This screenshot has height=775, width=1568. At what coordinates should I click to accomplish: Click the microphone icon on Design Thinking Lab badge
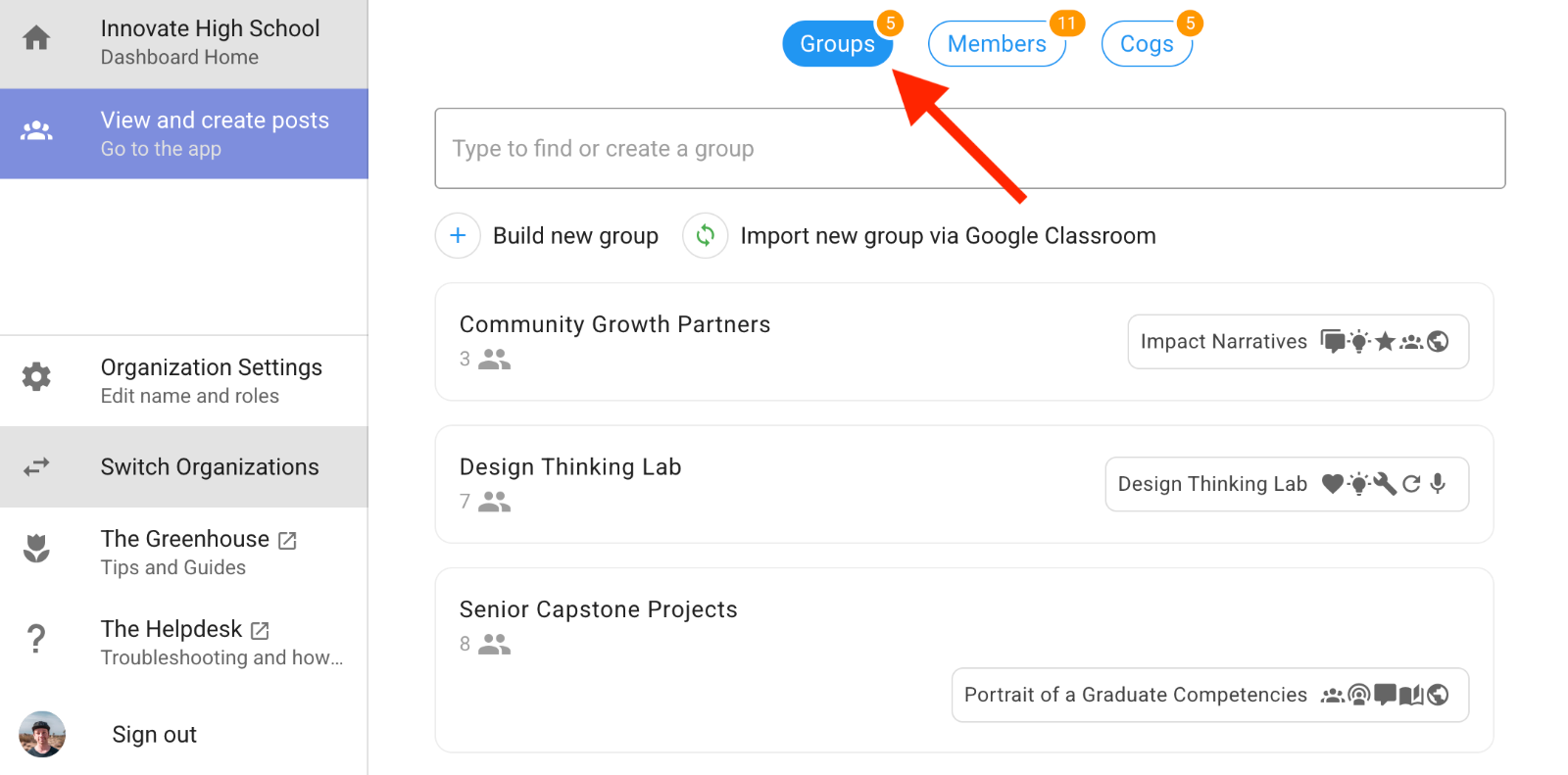1438,483
